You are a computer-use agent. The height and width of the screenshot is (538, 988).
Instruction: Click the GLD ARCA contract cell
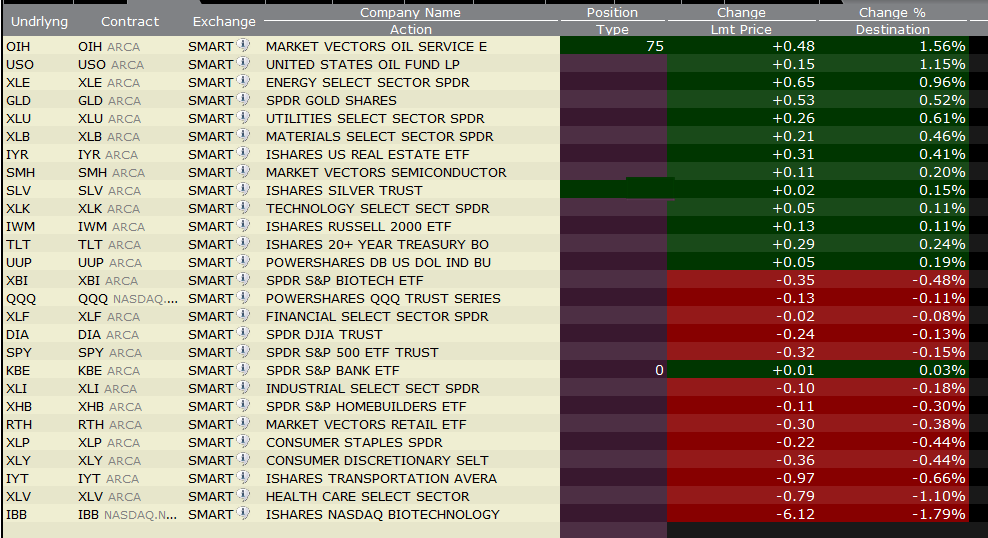[x=109, y=101]
